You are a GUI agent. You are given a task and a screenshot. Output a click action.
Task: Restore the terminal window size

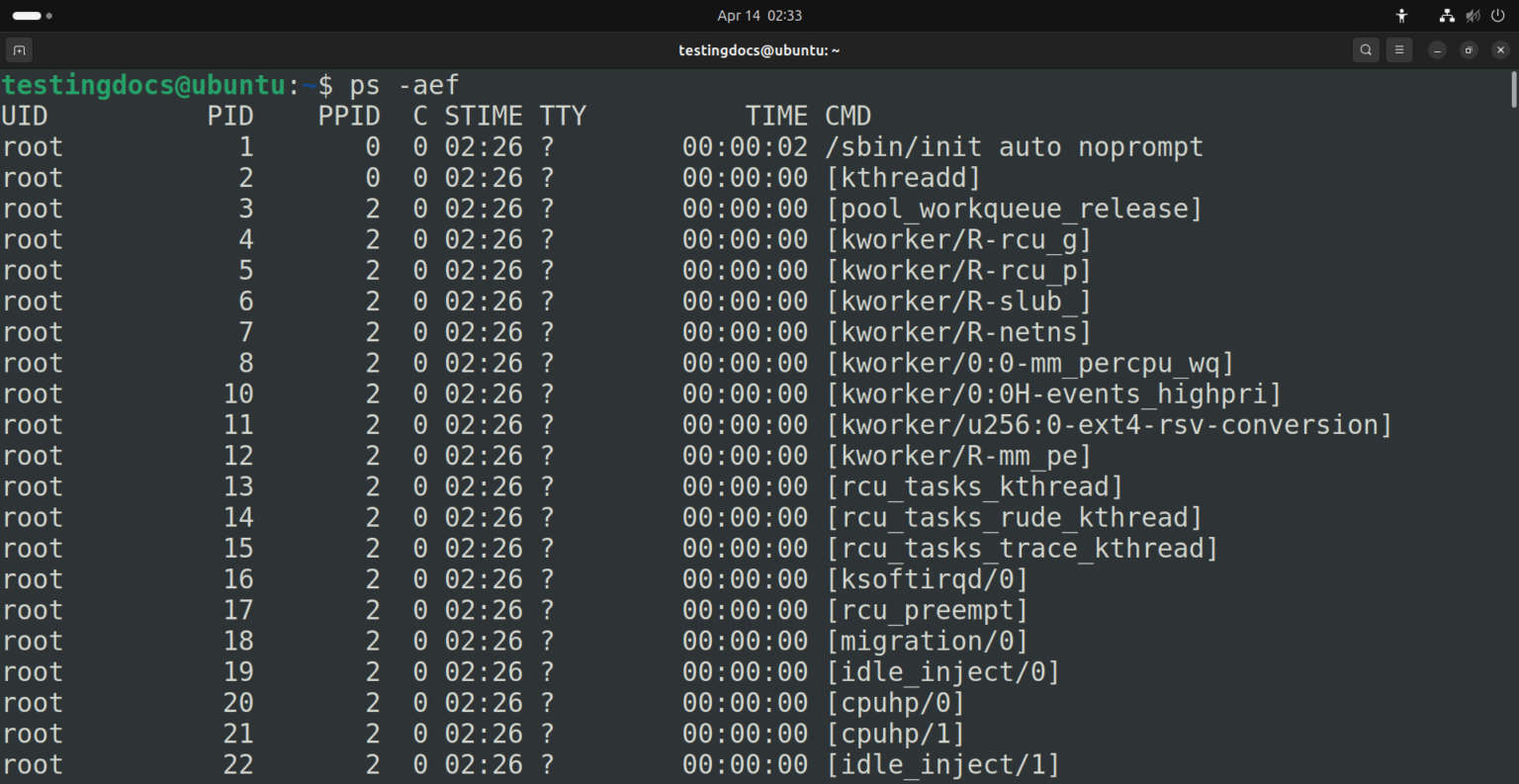[1468, 49]
